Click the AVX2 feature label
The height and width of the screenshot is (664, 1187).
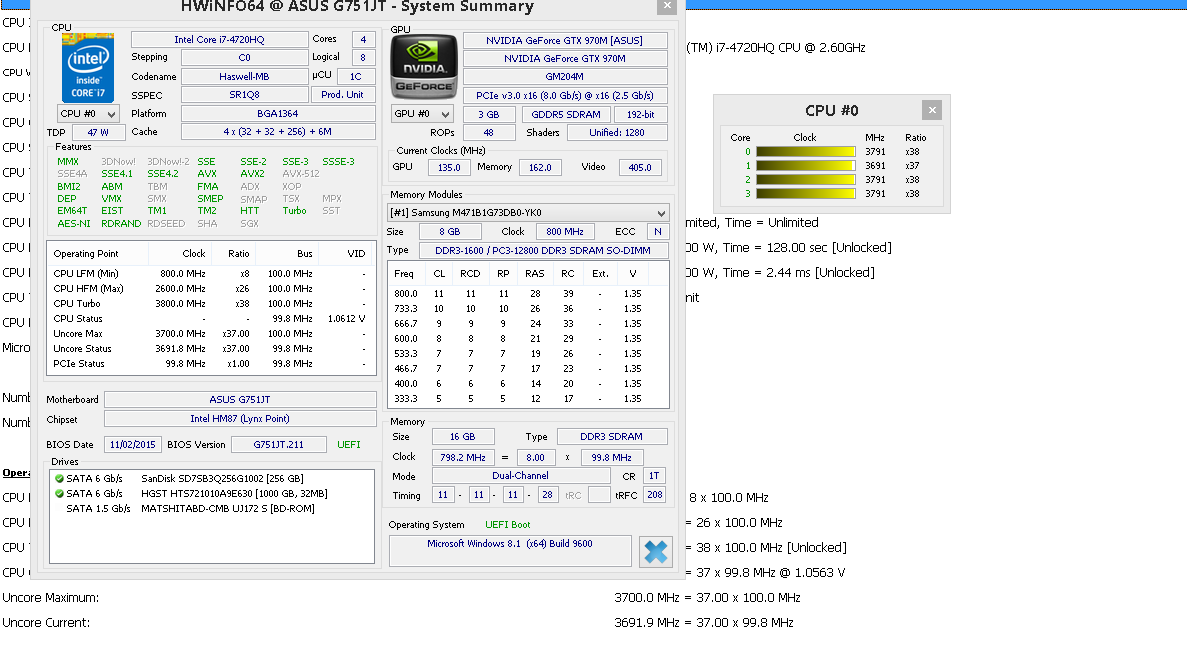click(x=252, y=174)
